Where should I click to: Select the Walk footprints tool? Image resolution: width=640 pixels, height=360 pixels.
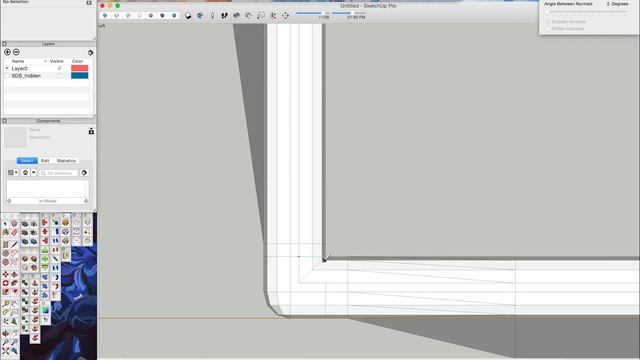coord(224,16)
